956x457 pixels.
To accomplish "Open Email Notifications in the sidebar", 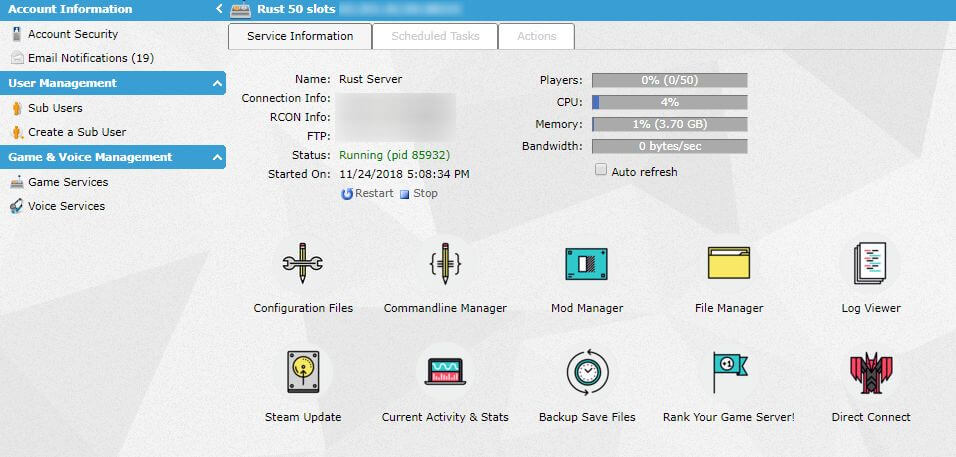I will tap(90, 58).
